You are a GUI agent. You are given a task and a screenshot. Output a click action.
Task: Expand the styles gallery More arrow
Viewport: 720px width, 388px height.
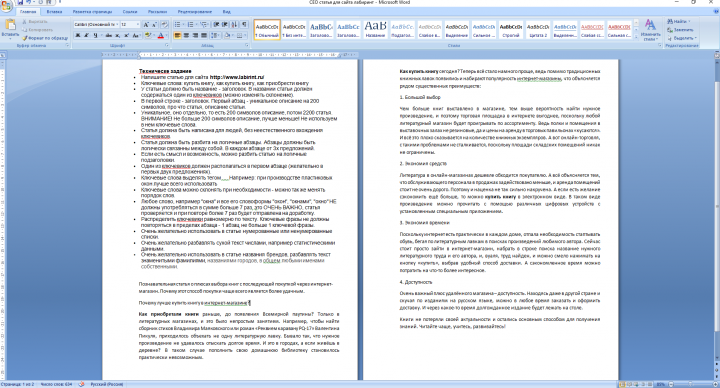point(636,37)
